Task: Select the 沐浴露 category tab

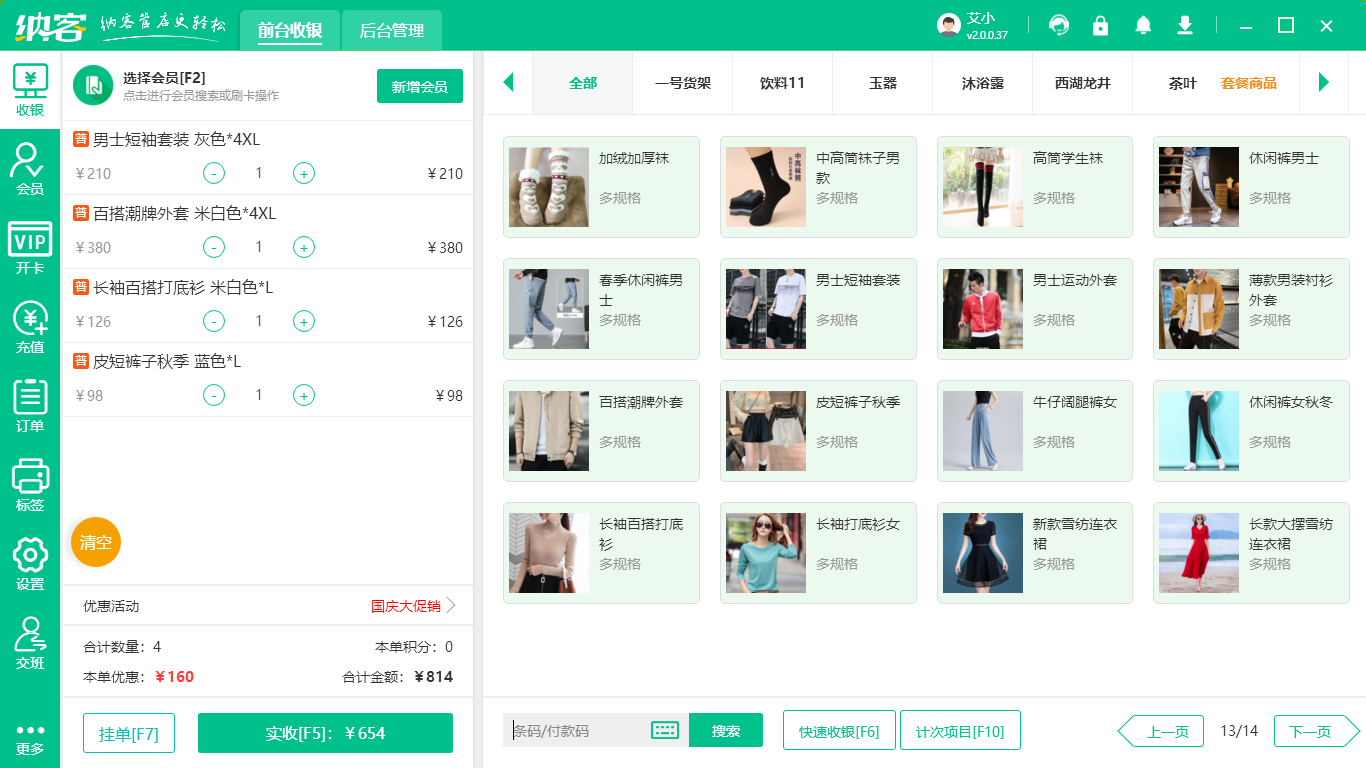Action: [x=983, y=83]
